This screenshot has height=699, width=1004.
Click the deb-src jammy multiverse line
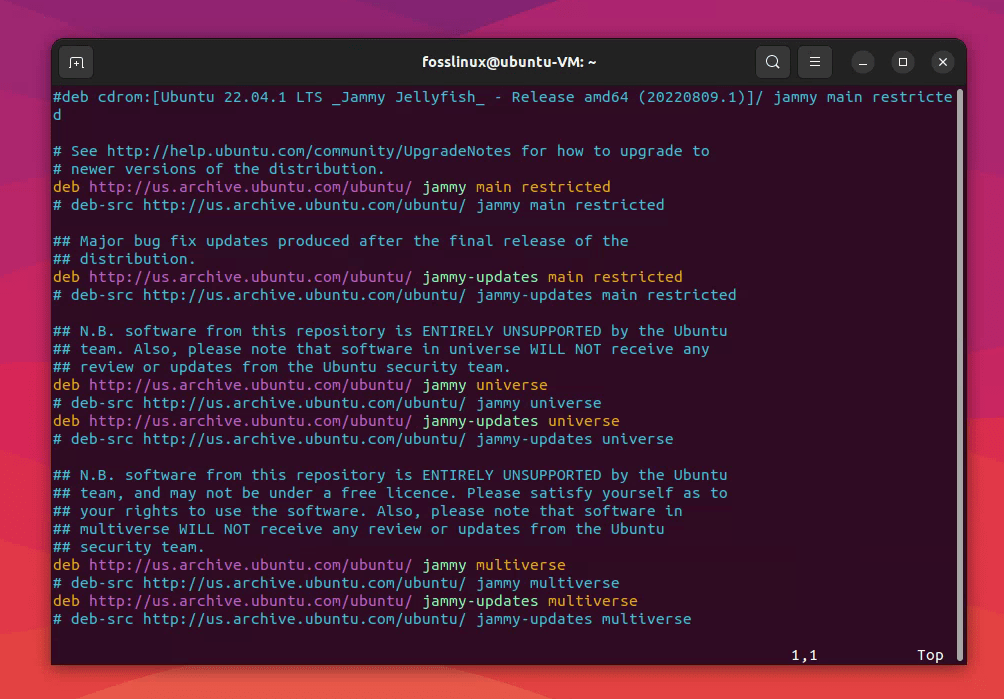(x=336, y=582)
